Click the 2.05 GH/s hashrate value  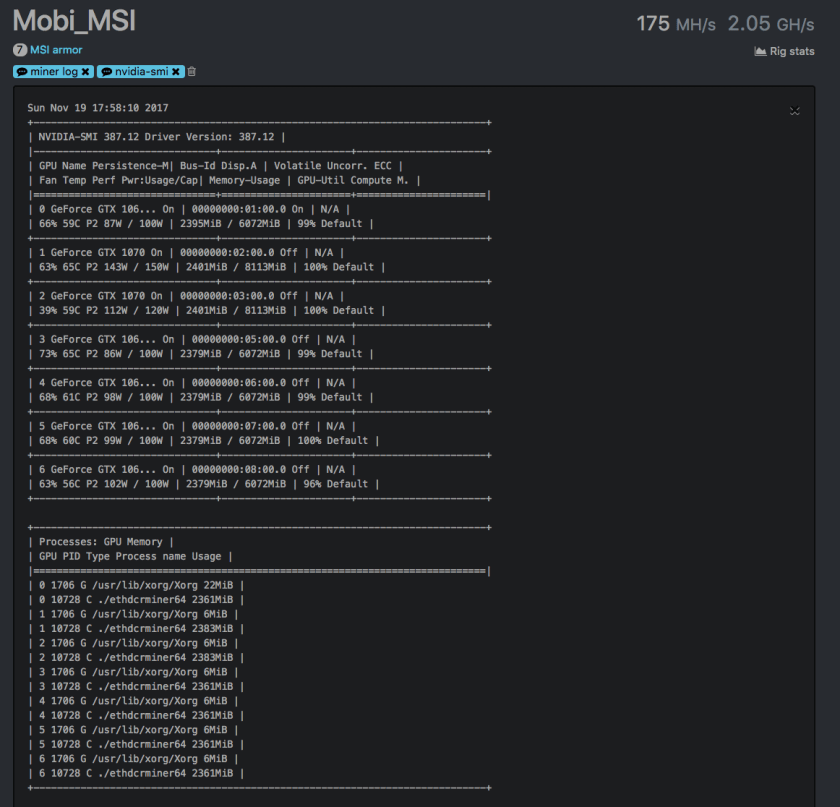pyautogui.click(x=770, y=23)
